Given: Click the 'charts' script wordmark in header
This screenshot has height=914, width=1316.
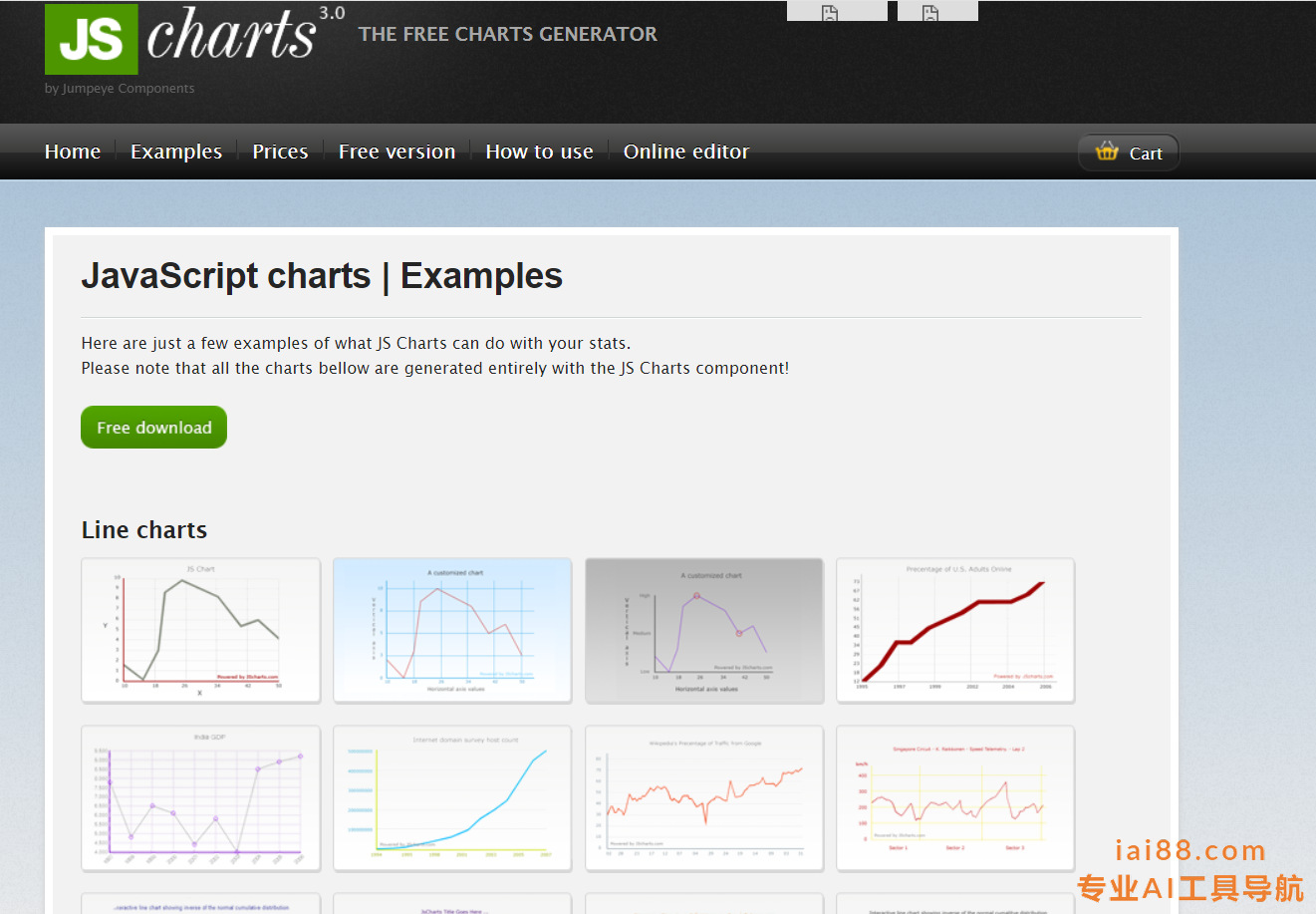Looking at the screenshot, I should pos(231,35).
